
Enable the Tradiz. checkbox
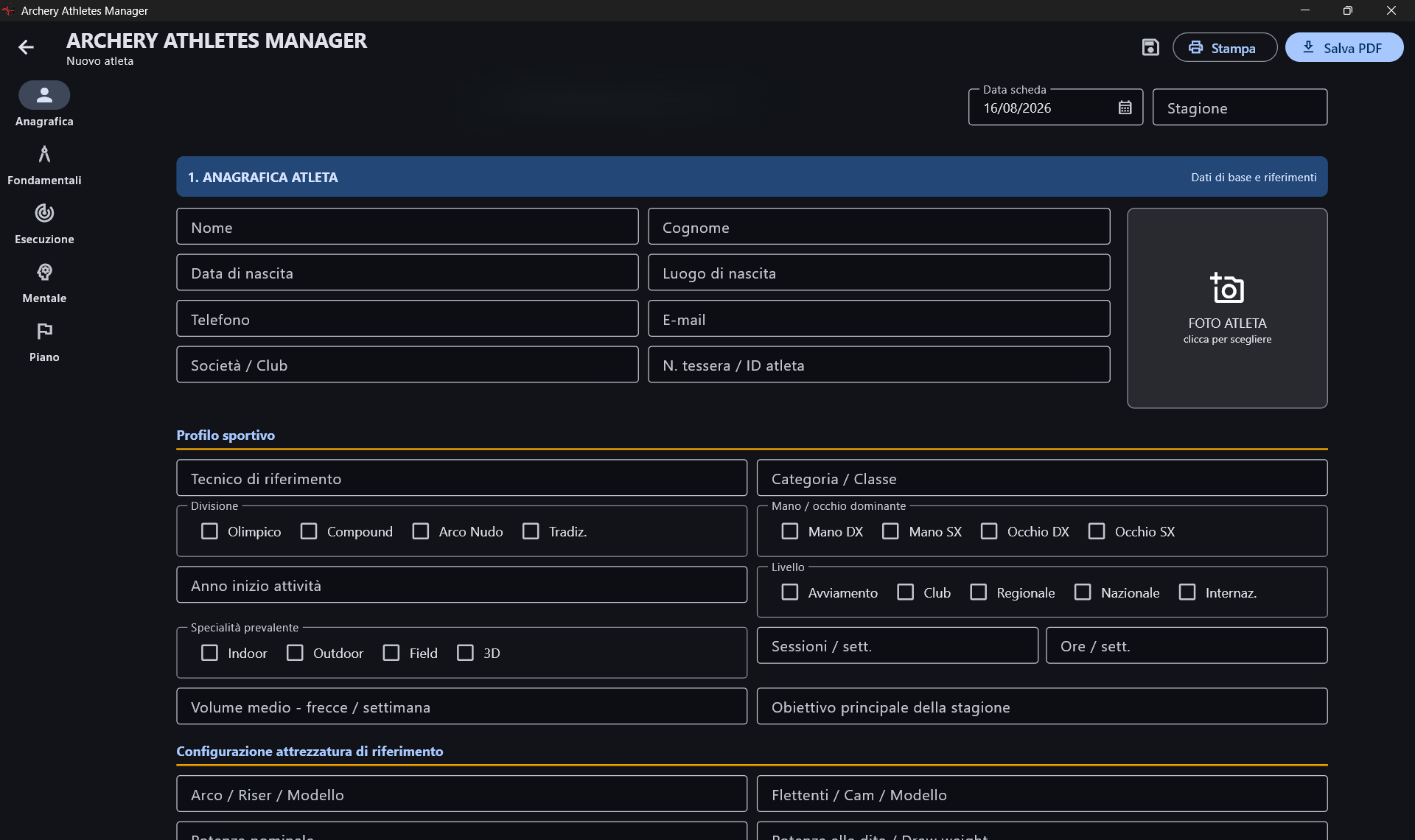pyautogui.click(x=531, y=531)
